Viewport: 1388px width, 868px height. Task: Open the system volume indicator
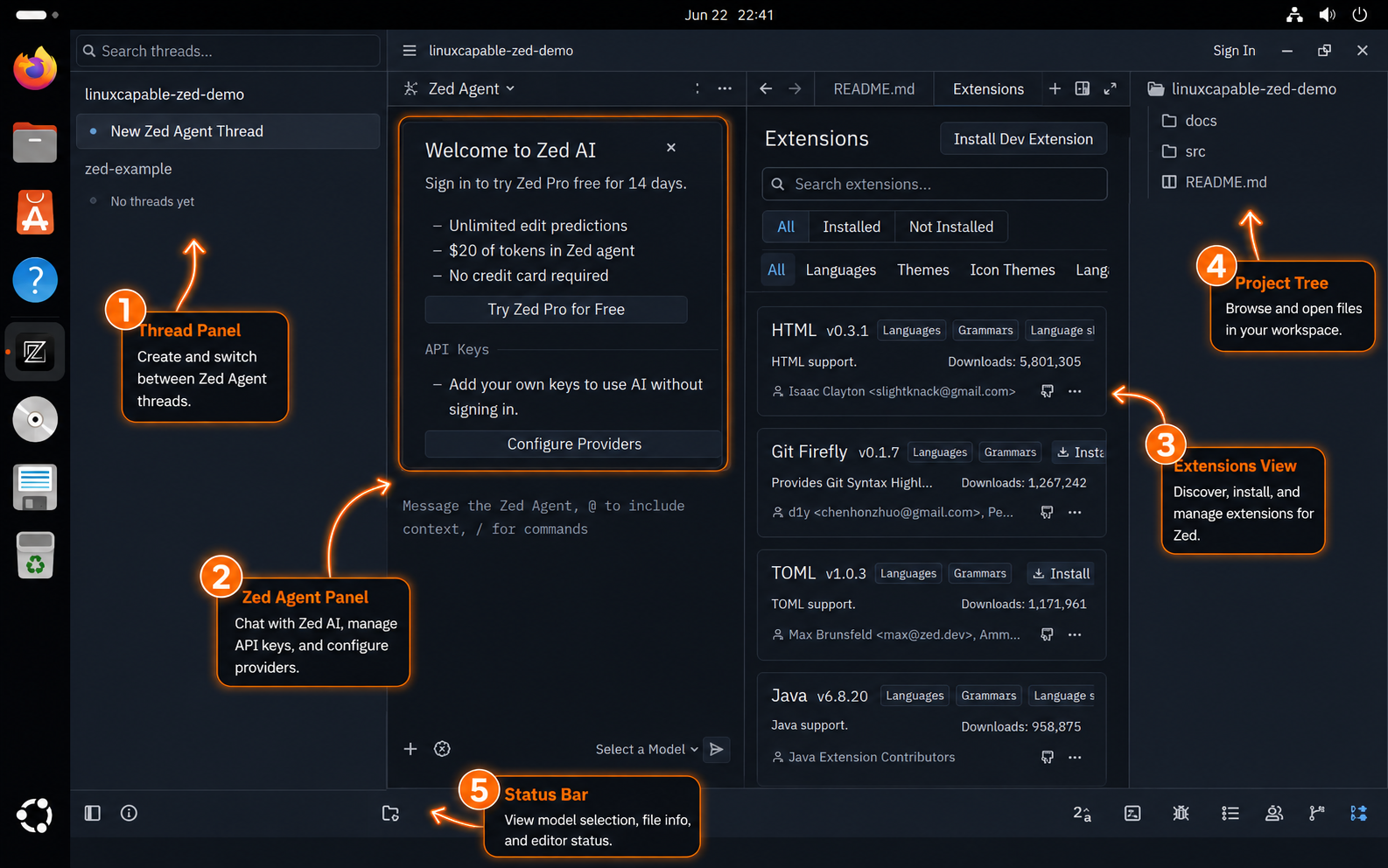pos(1328,15)
